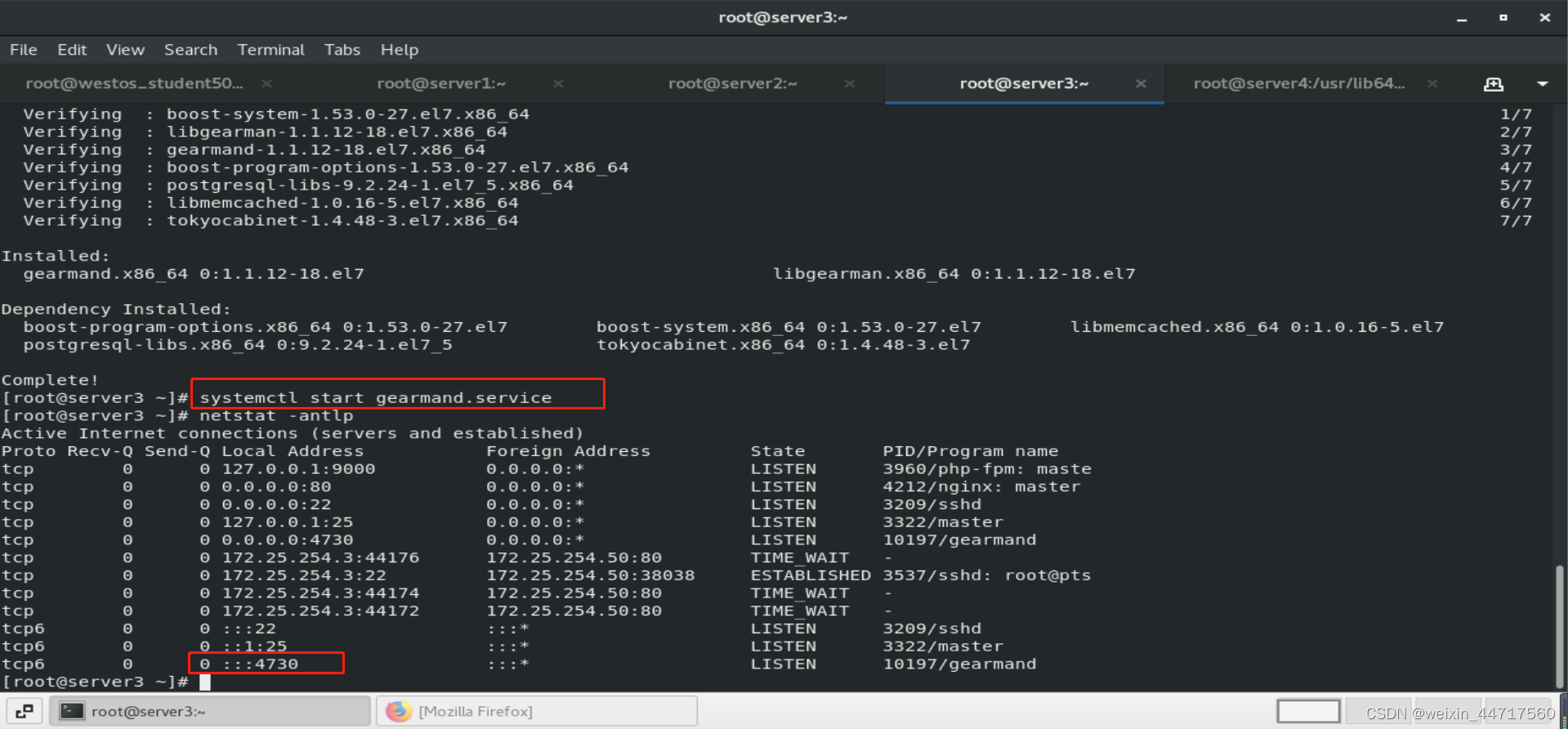
Task: Click the terminal vertical scrollbar
Action: (x=1560, y=626)
